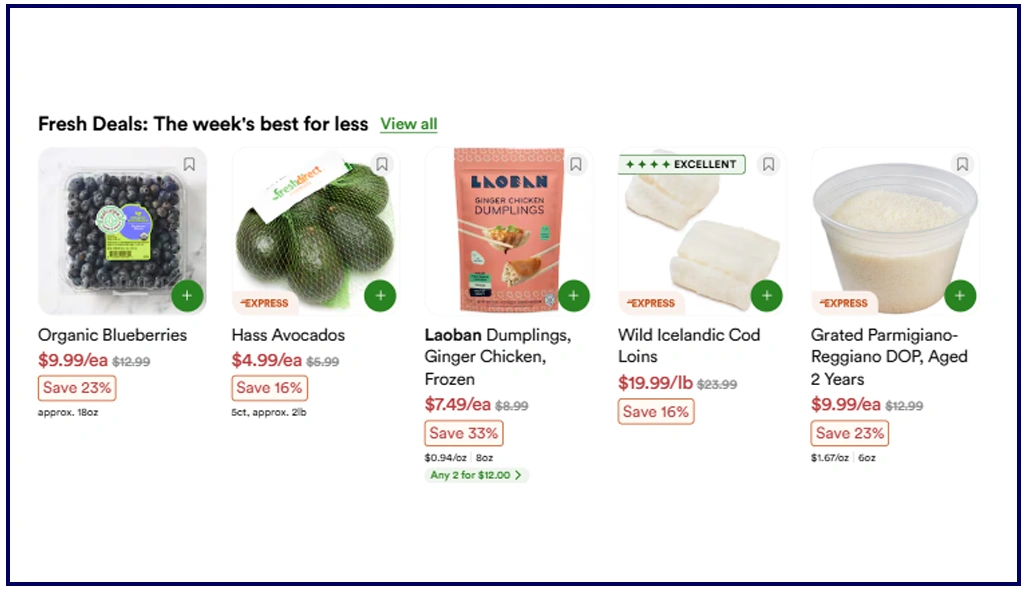Add Laoban Dumplings to cart

pos(573,296)
